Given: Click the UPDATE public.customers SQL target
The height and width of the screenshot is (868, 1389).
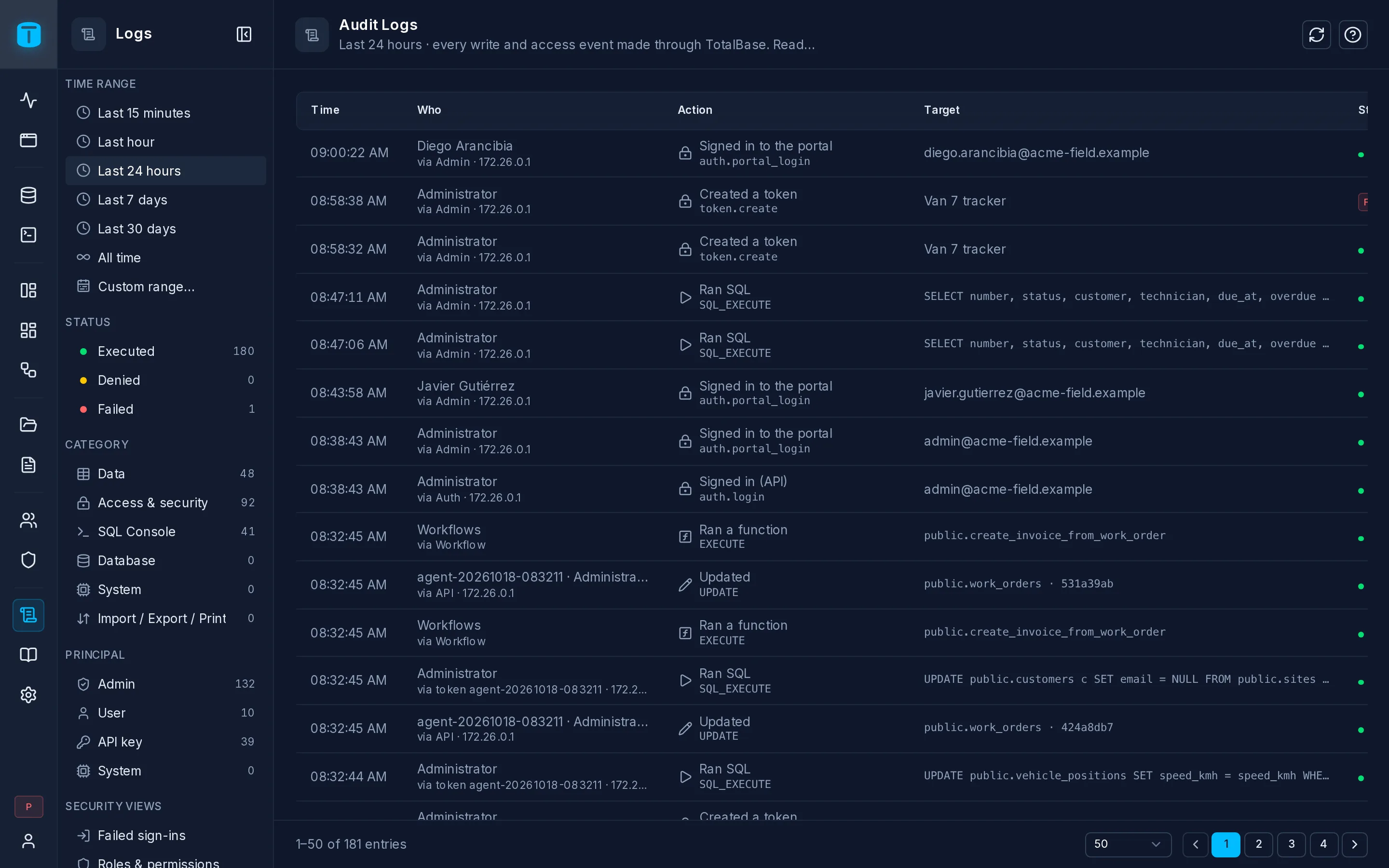Looking at the screenshot, I should click(x=1126, y=679).
